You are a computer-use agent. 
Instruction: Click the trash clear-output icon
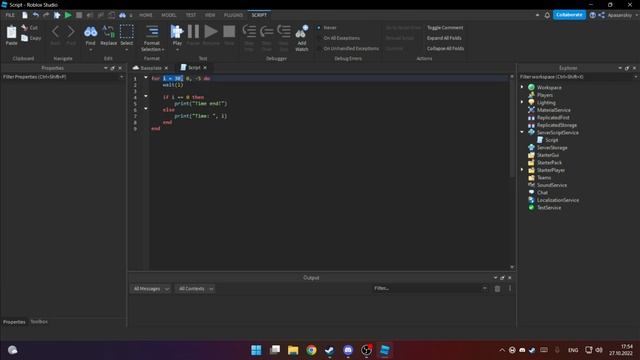497,289
